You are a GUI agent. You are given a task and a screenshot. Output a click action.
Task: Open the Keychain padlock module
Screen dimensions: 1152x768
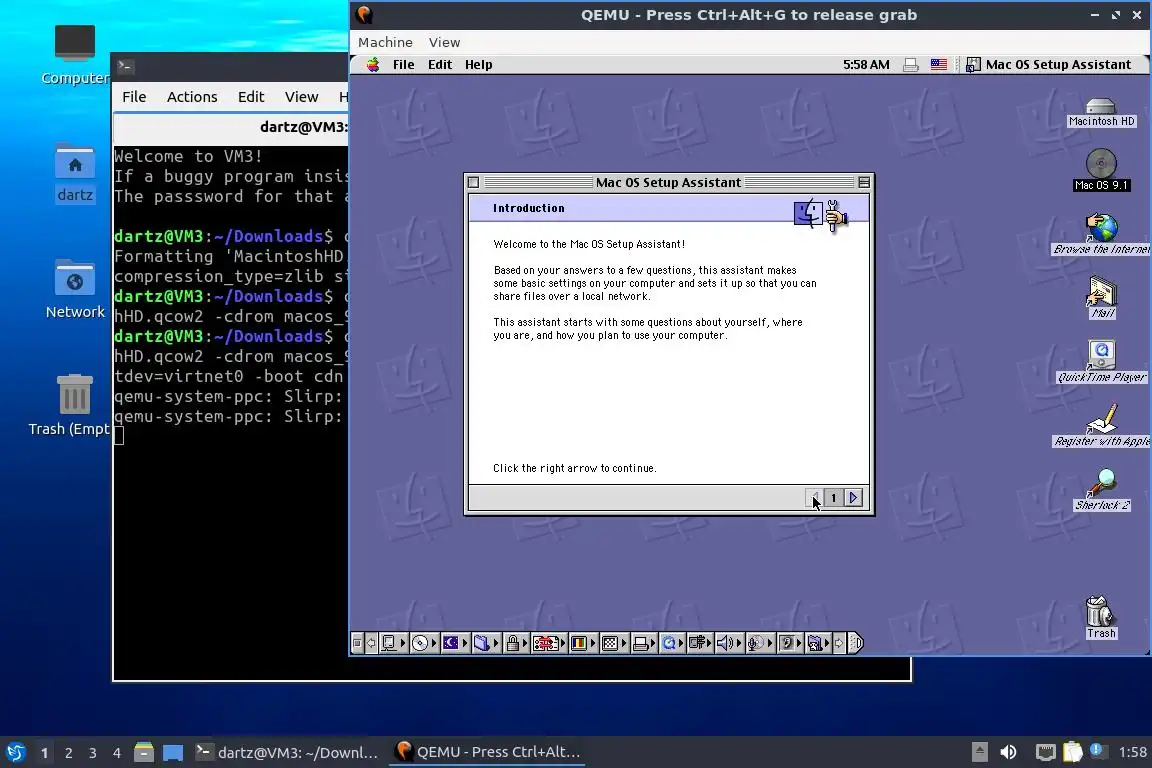[516, 643]
